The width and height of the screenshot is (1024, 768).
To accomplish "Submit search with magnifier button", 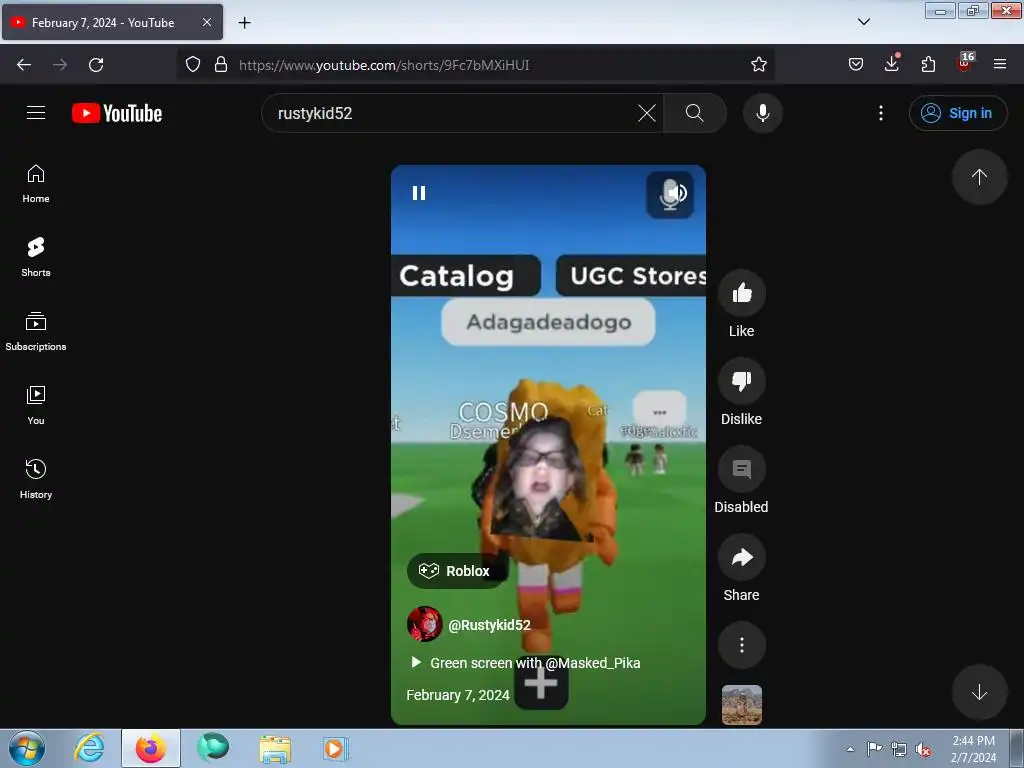I will (x=695, y=113).
